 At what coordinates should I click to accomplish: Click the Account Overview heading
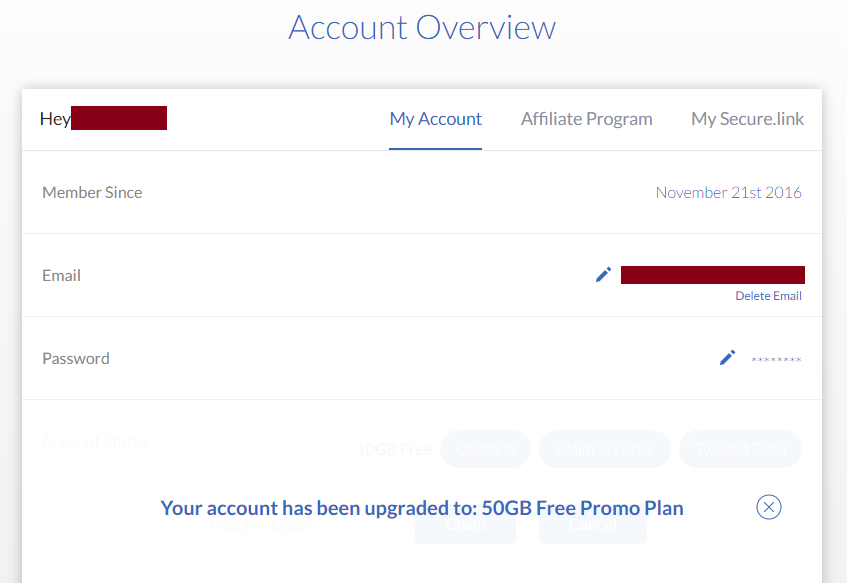(422, 26)
